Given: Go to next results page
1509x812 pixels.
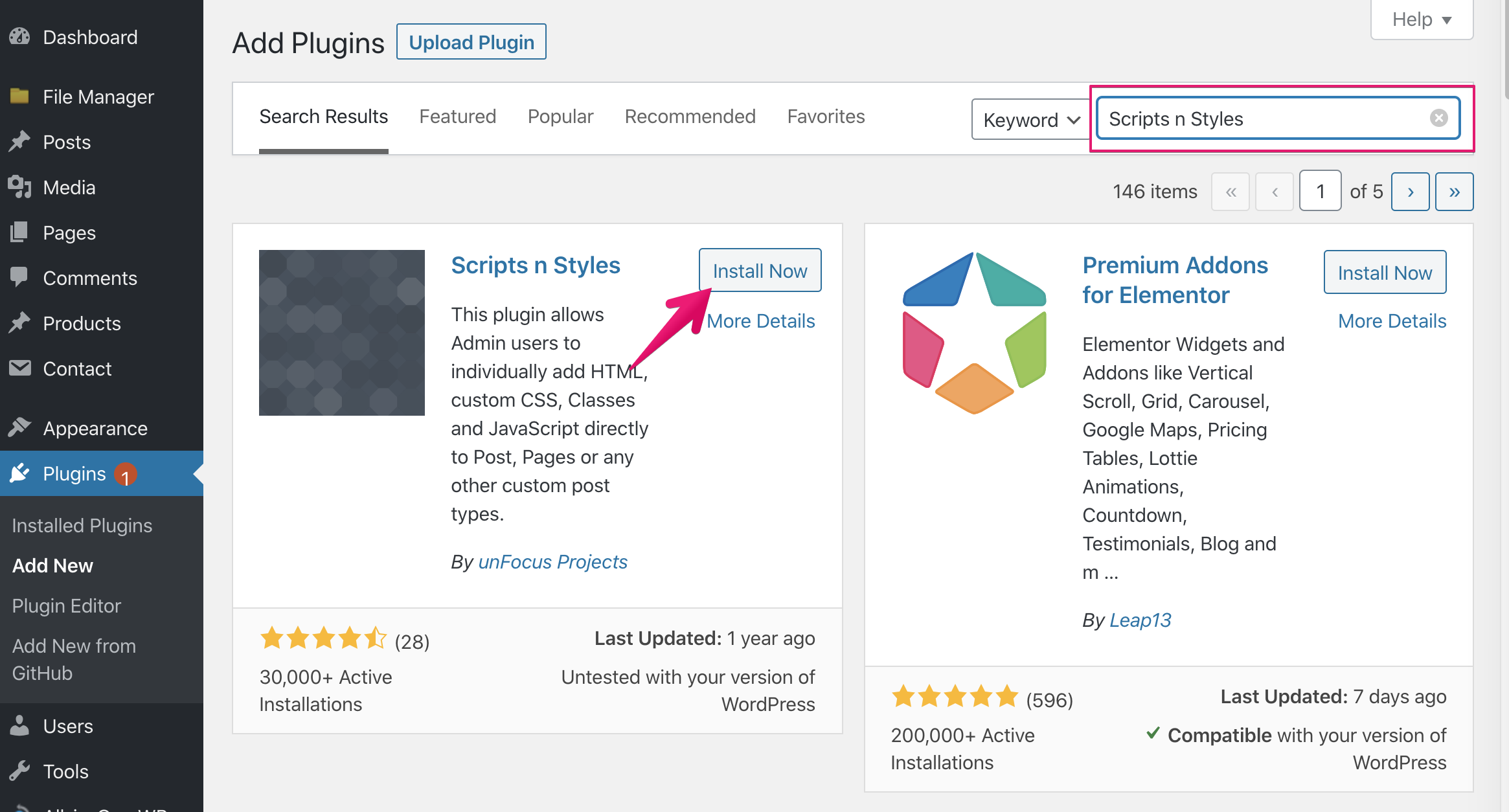Looking at the screenshot, I should click(1411, 192).
